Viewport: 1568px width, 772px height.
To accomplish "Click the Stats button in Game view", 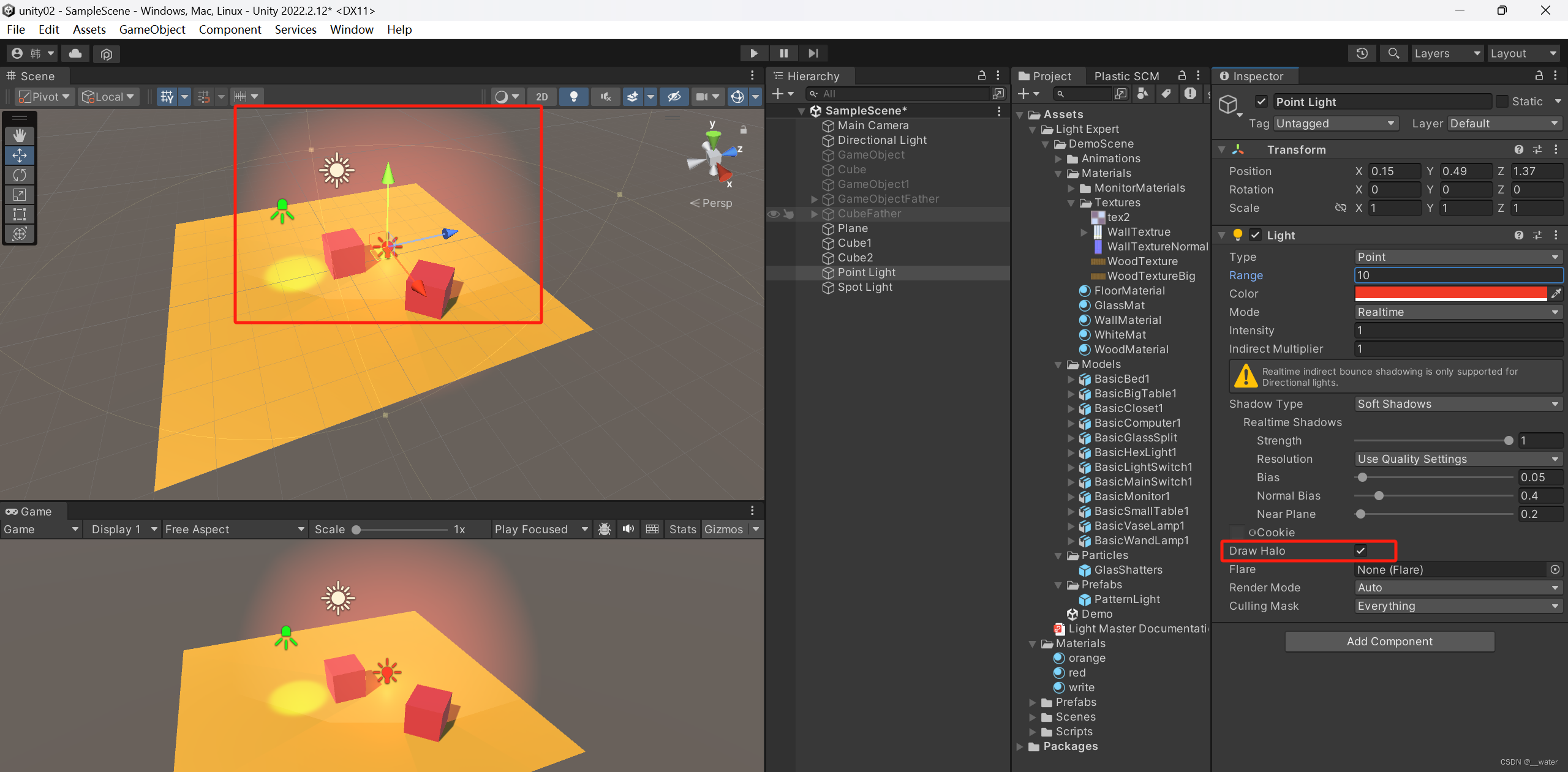I will 682,529.
